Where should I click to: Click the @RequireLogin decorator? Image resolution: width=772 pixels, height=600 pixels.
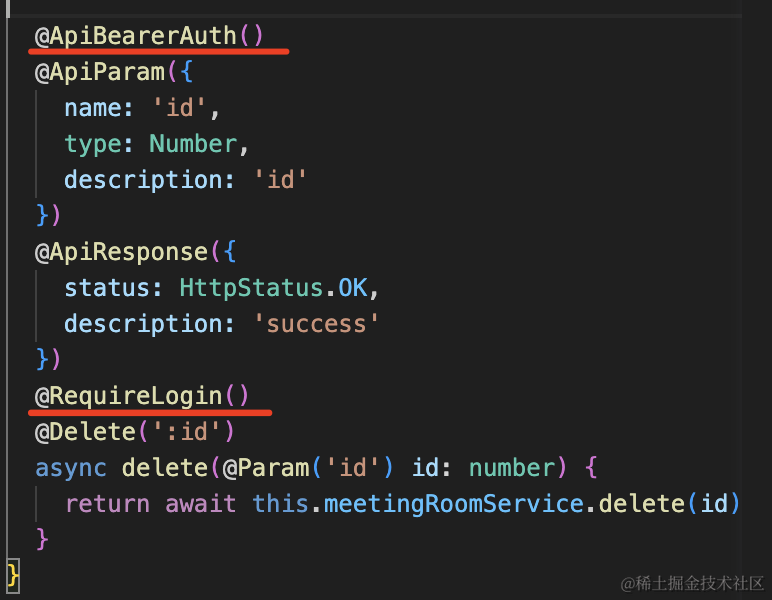coord(129,396)
